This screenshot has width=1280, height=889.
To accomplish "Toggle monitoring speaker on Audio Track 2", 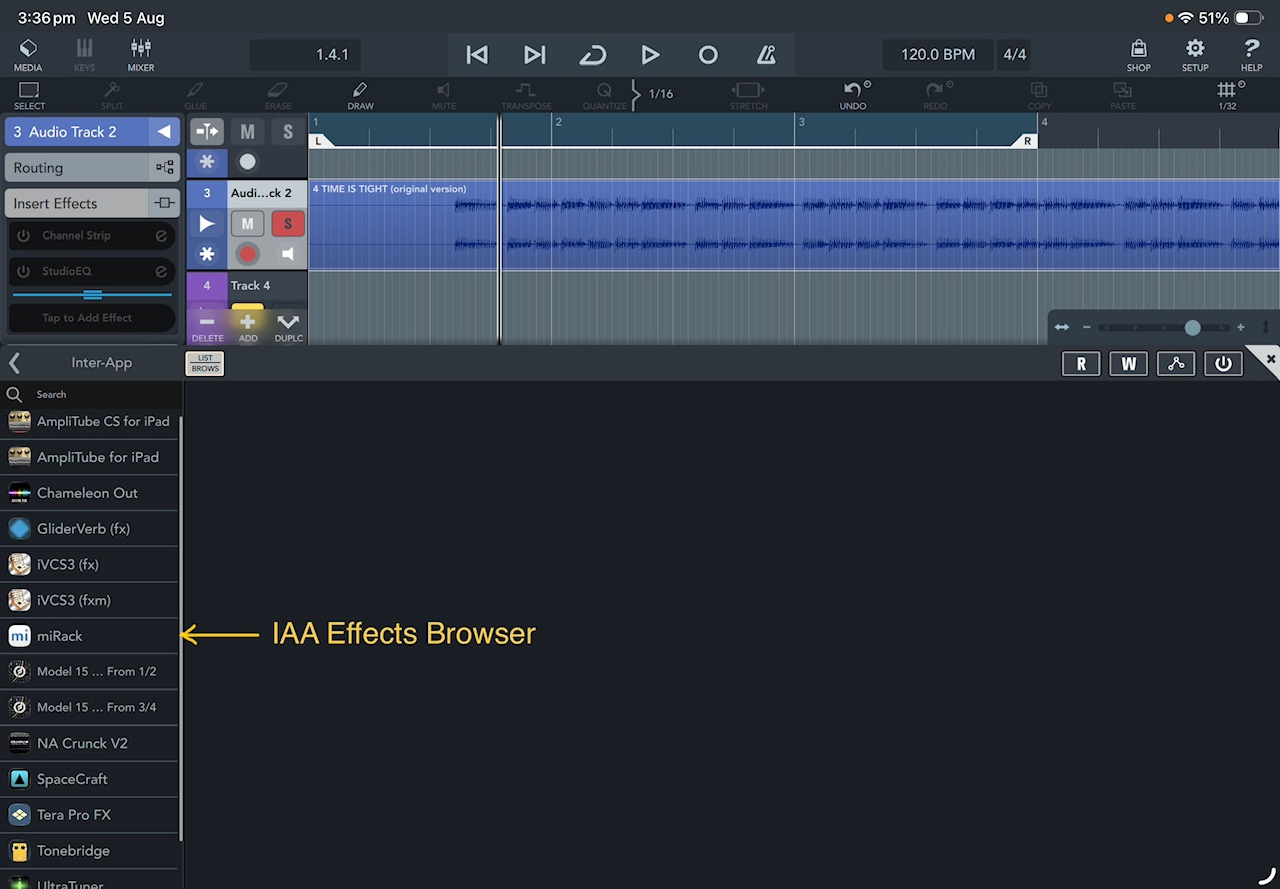I will click(x=288, y=254).
